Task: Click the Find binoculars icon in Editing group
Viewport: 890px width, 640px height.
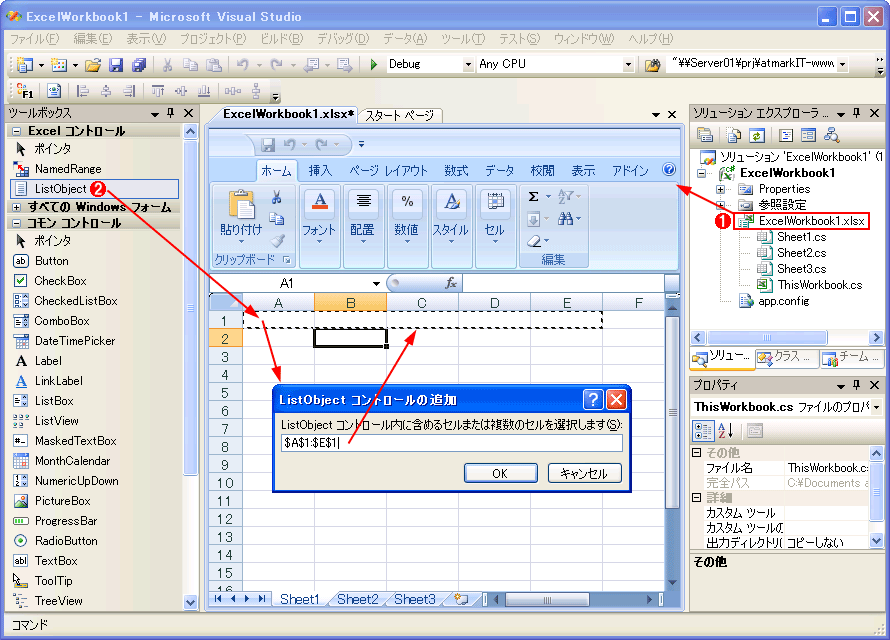Action: 565,218
